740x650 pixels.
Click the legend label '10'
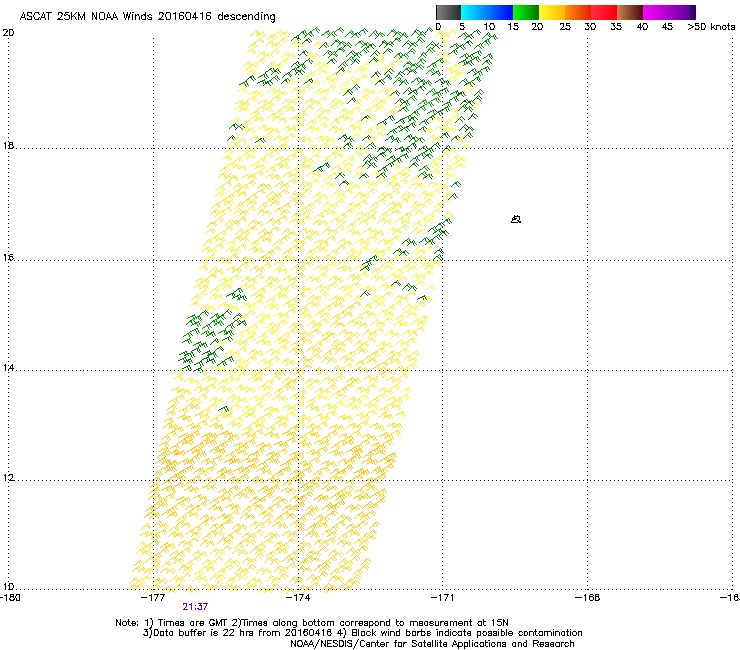point(489,27)
